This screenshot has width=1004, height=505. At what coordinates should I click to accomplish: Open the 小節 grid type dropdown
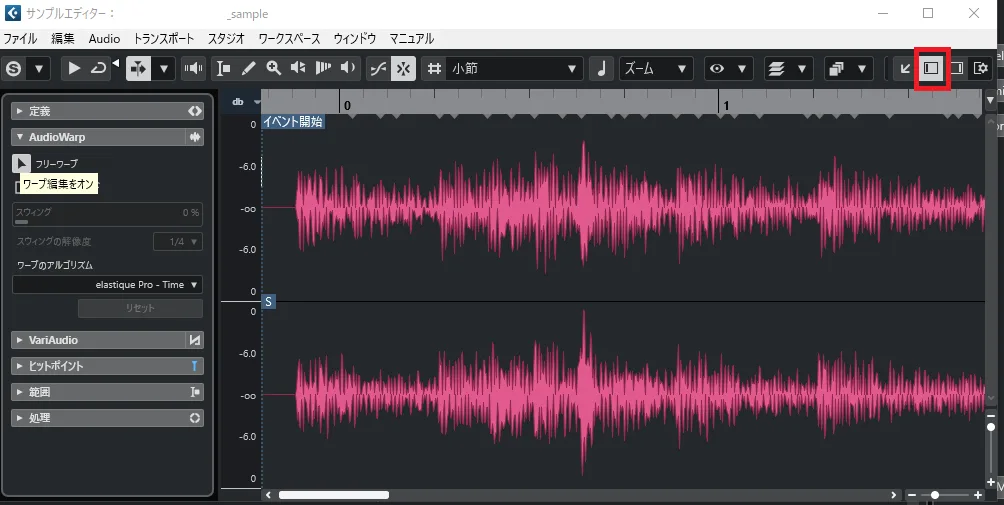click(x=515, y=68)
